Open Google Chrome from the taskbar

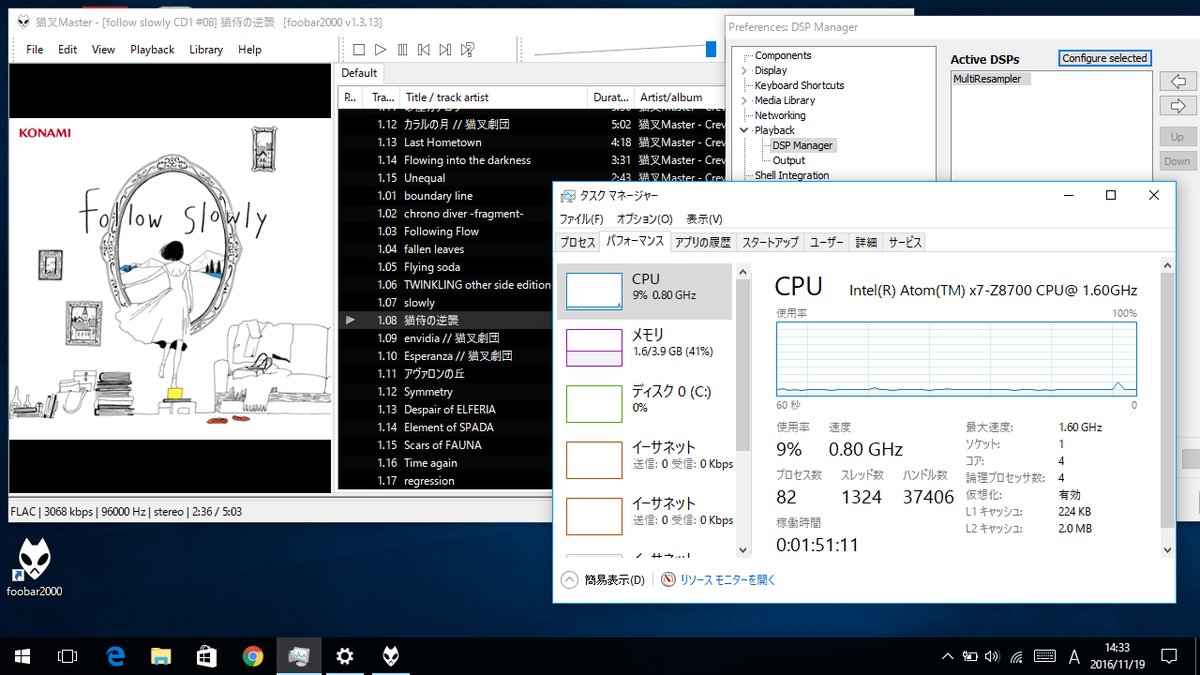click(253, 656)
